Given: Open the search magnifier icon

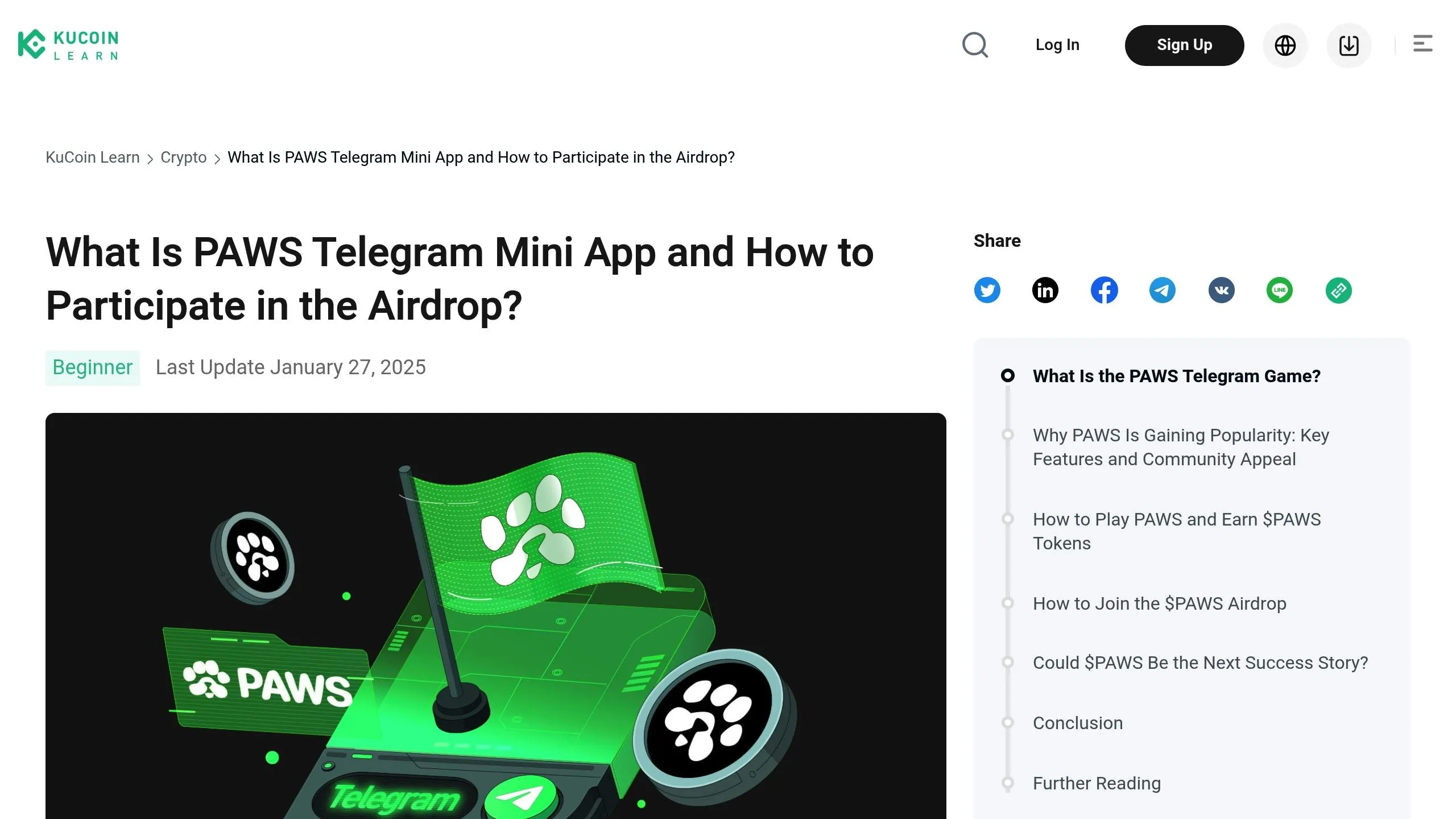Looking at the screenshot, I should click(975, 45).
